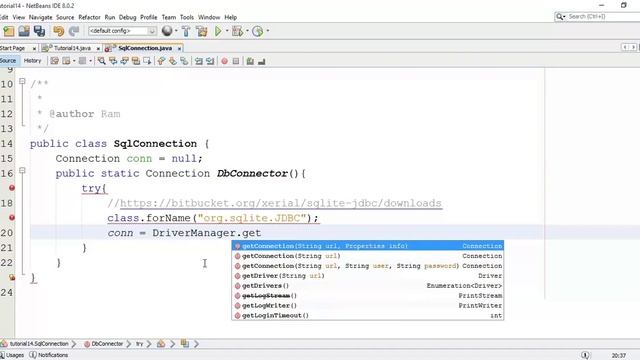This screenshot has width=640, height=360.
Task: Click the New Project icon
Action: point(9,31)
